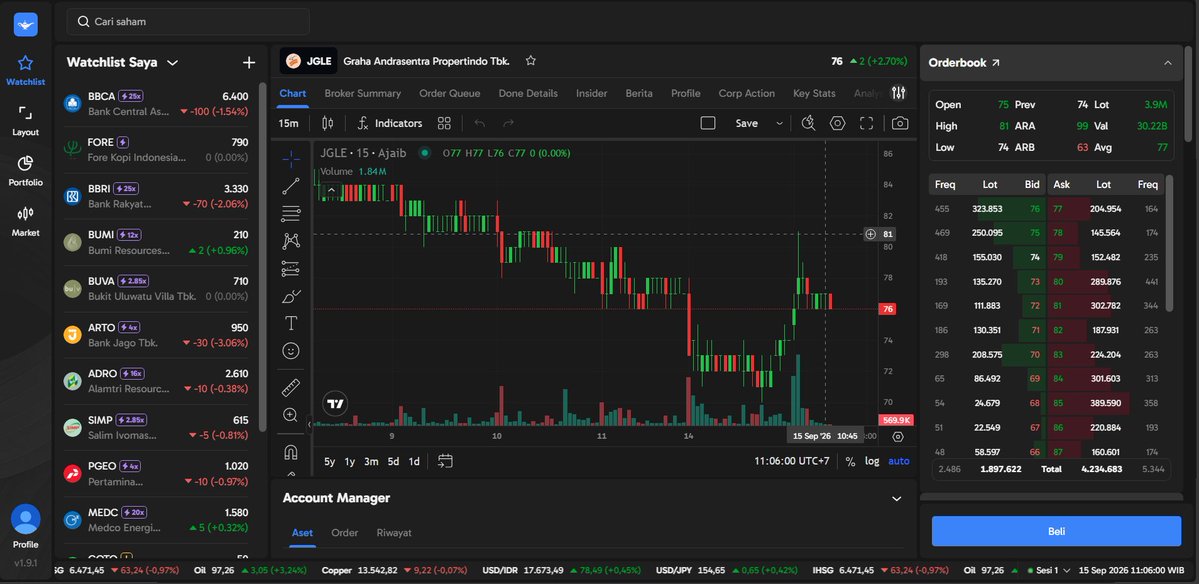Select the pattern drawing tool
This screenshot has width=1199, height=584.
tap(291, 241)
